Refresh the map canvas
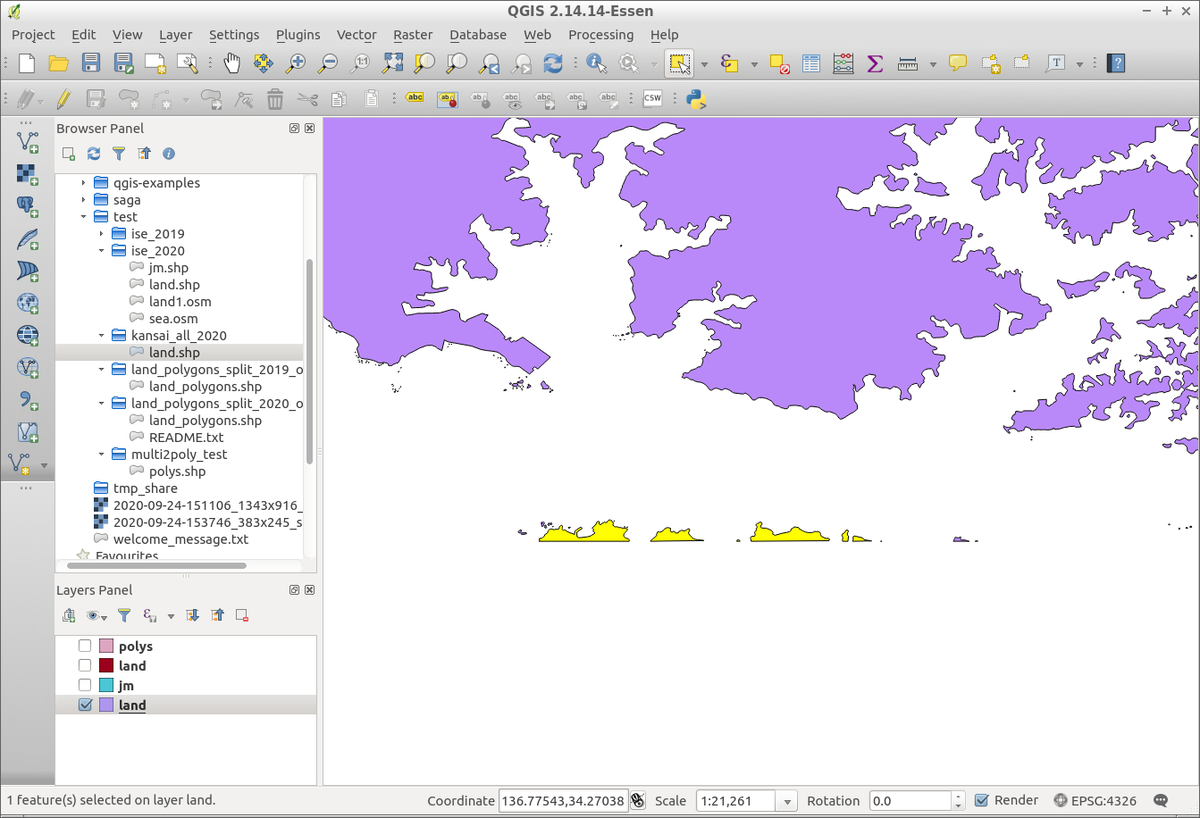The image size is (1200, 818). coord(553,63)
